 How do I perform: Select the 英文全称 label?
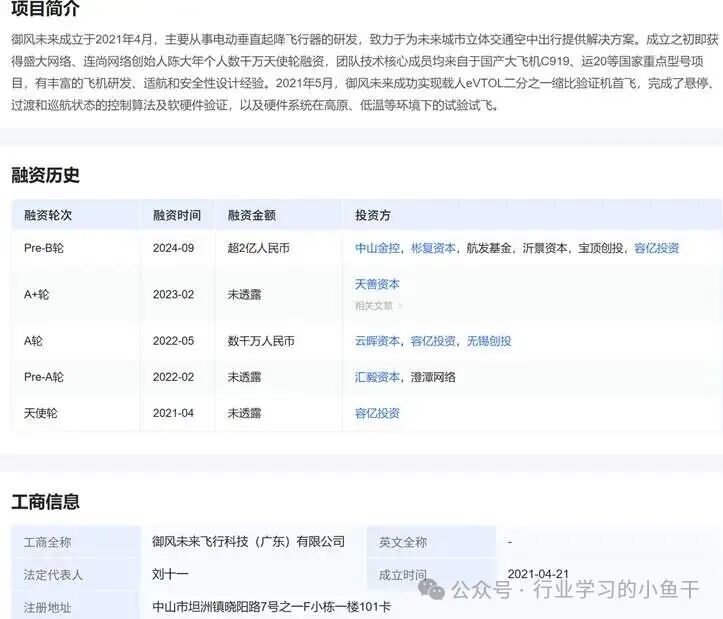(403, 542)
